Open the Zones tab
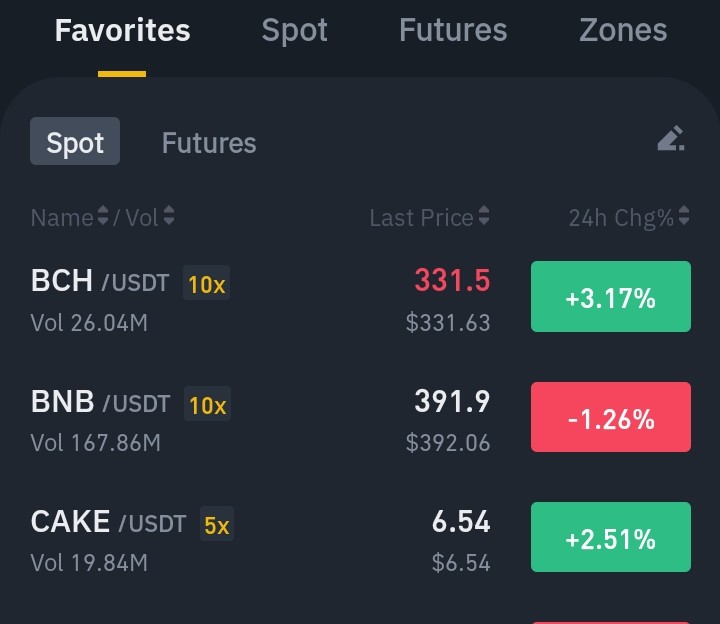 [x=623, y=30]
